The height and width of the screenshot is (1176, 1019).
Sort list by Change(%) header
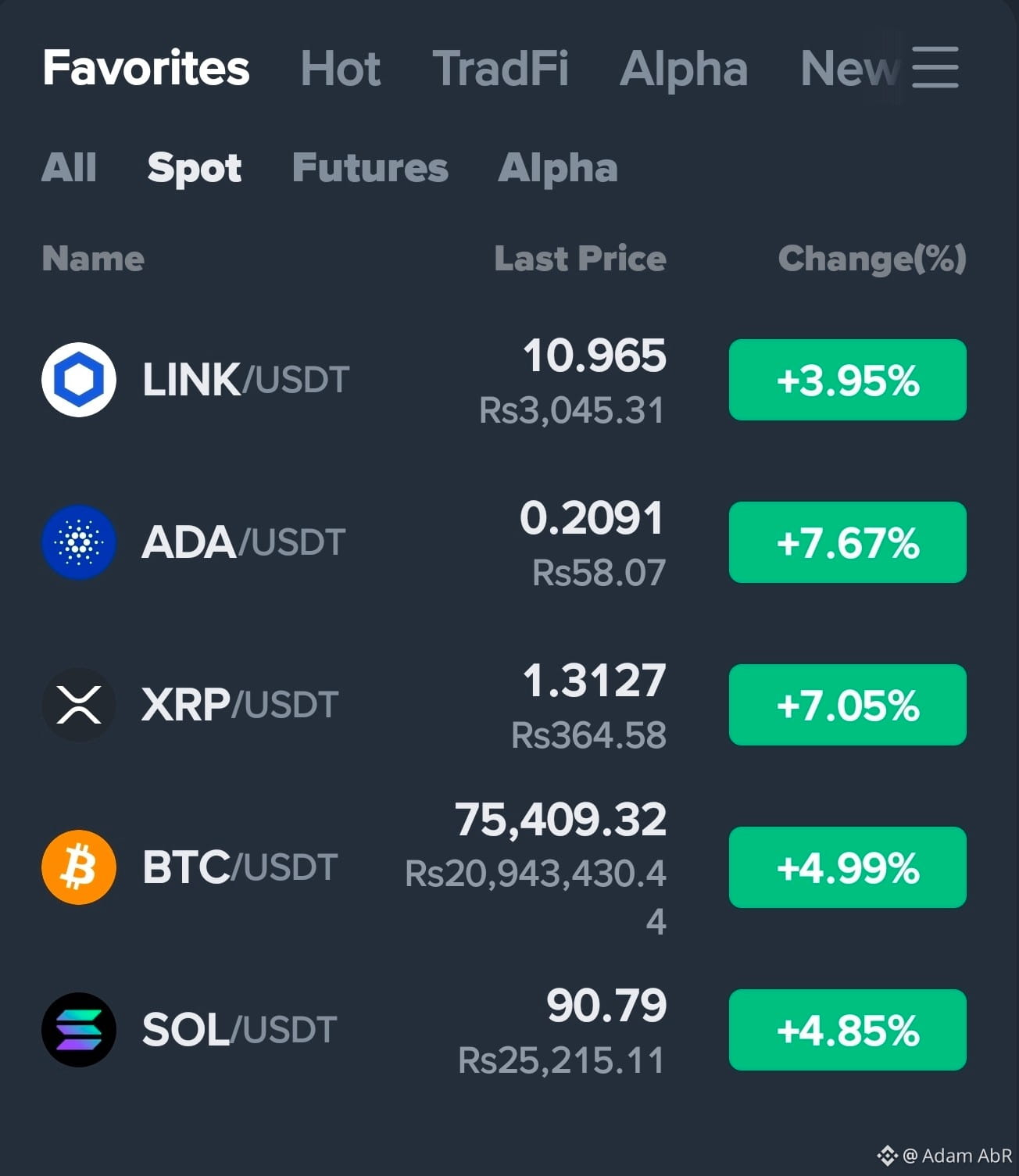tap(872, 259)
